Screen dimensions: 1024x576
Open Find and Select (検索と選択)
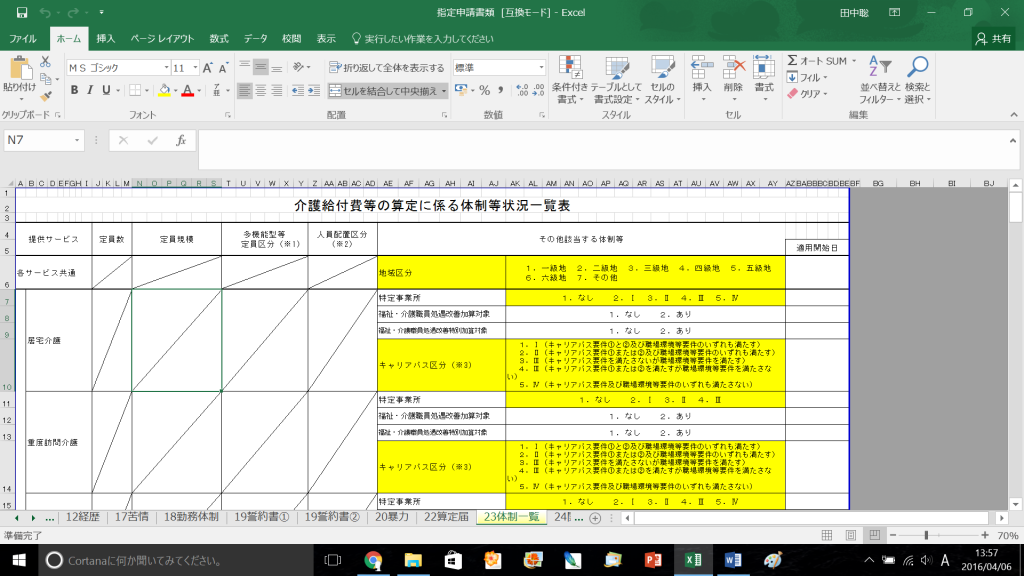(x=916, y=80)
